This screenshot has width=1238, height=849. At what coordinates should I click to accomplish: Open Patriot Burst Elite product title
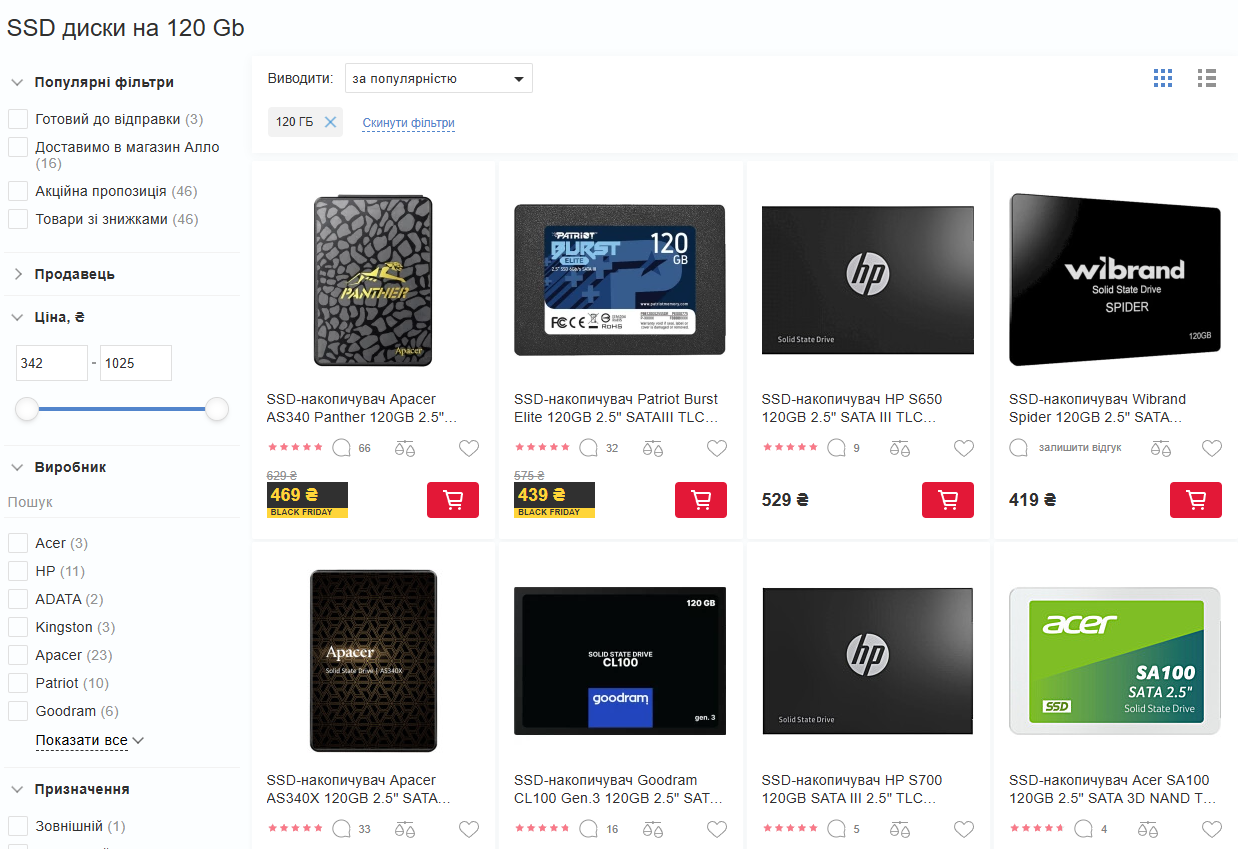(616, 408)
